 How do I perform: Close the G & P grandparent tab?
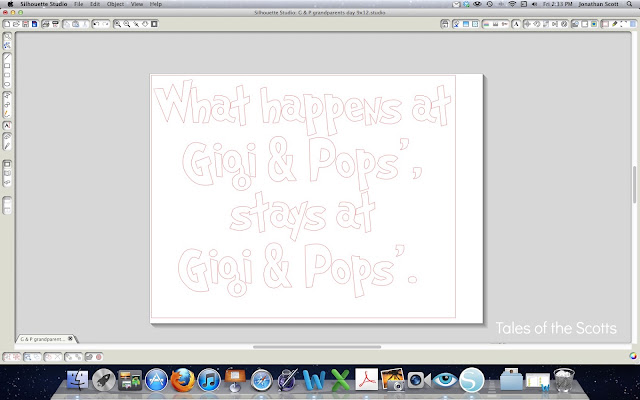coord(70,338)
